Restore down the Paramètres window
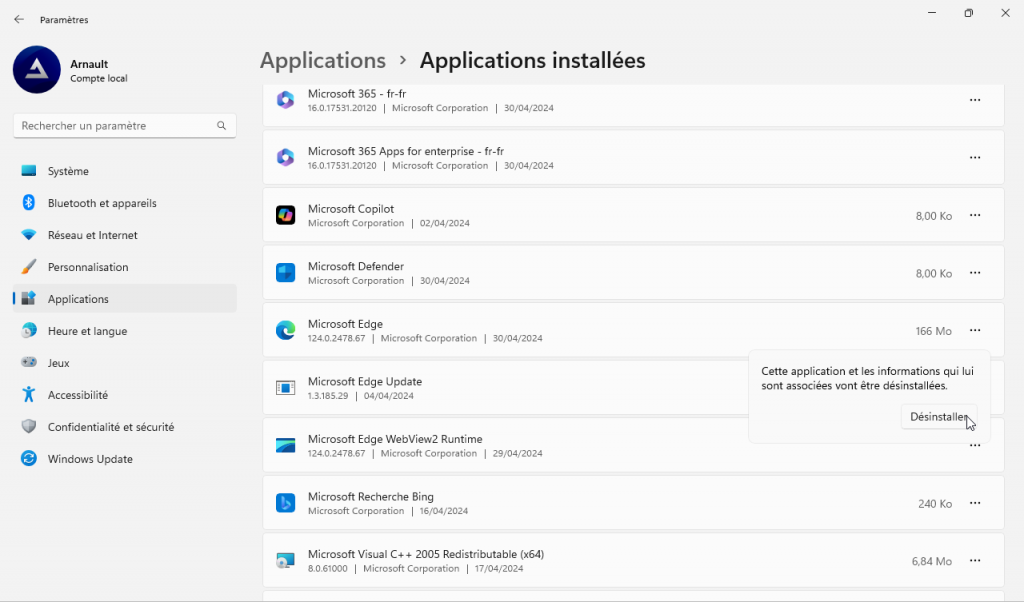The image size is (1024, 602). point(968,13)
